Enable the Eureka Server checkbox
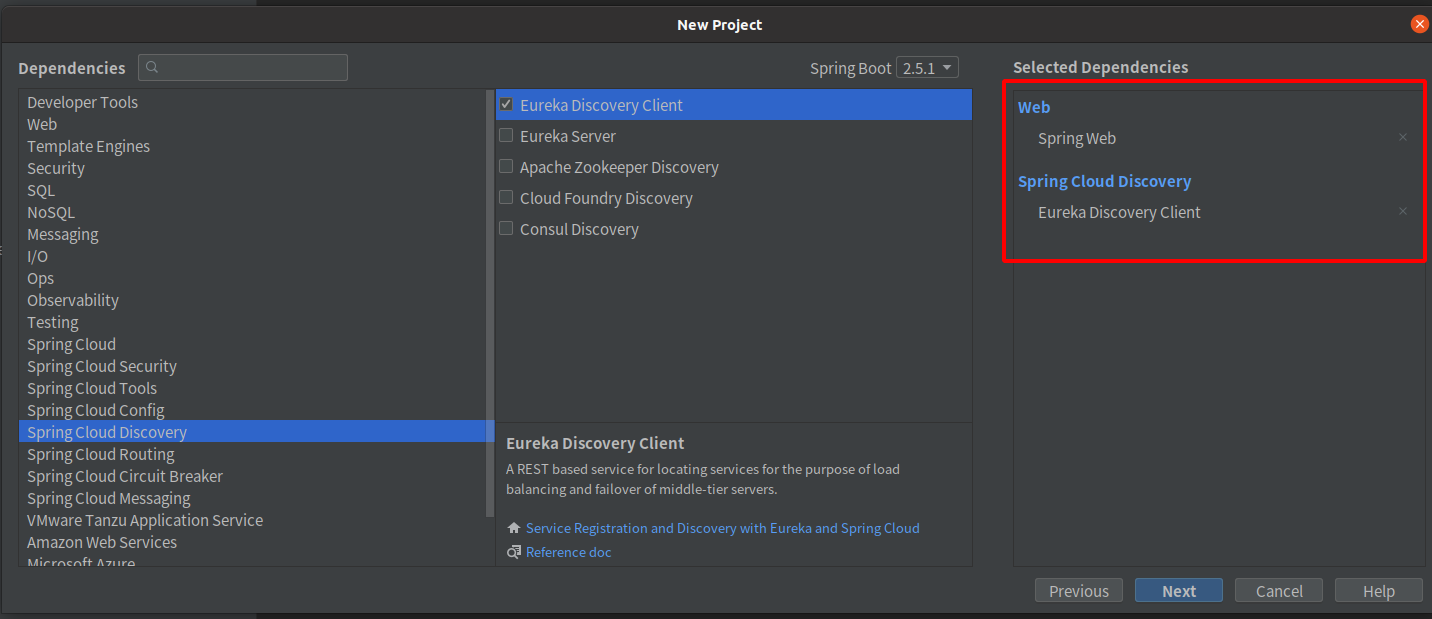 [x=506, y=136]
